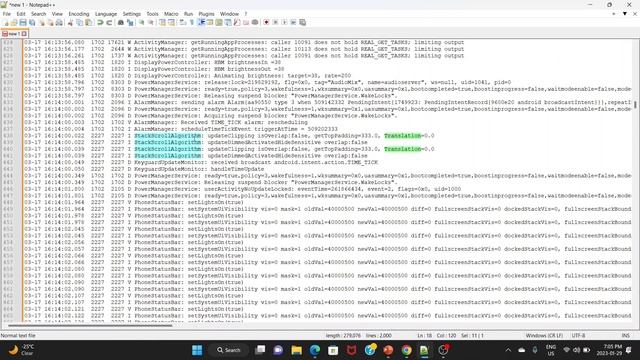This screenshot has height=360, width=640.
Task: Cut selection with the scissors icon
Action: [70, 22]
